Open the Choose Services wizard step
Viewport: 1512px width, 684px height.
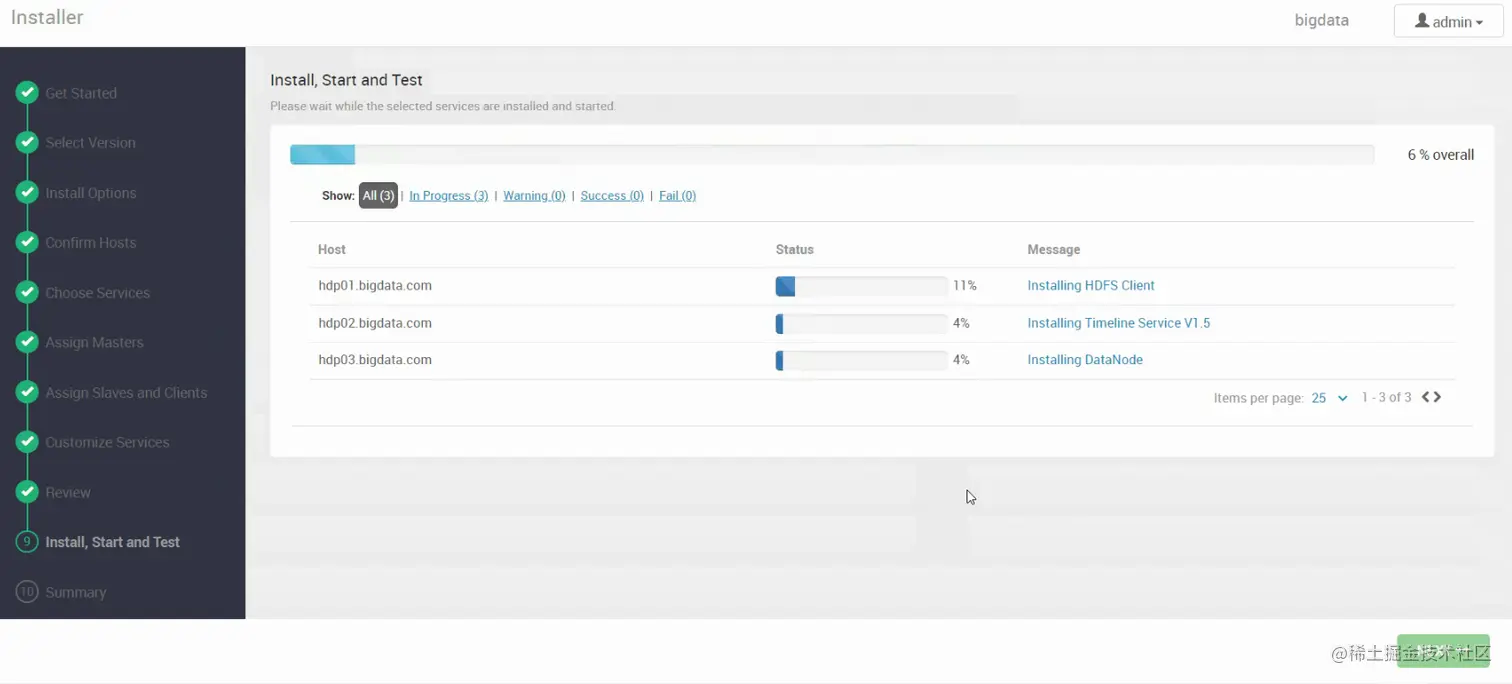pos(97,292)
